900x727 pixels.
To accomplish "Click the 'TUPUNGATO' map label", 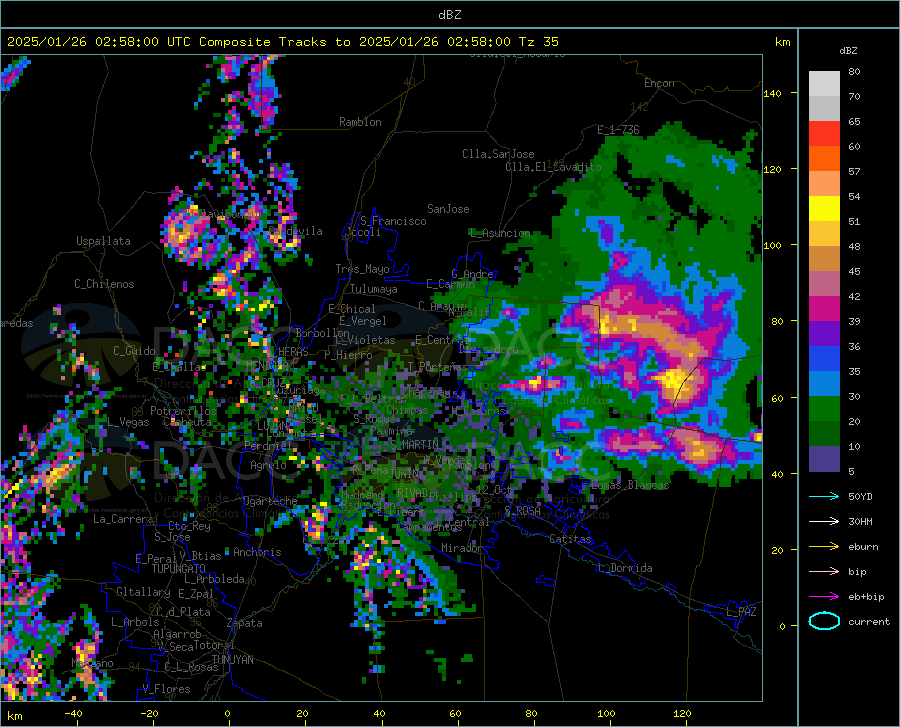I will [179, 569].
